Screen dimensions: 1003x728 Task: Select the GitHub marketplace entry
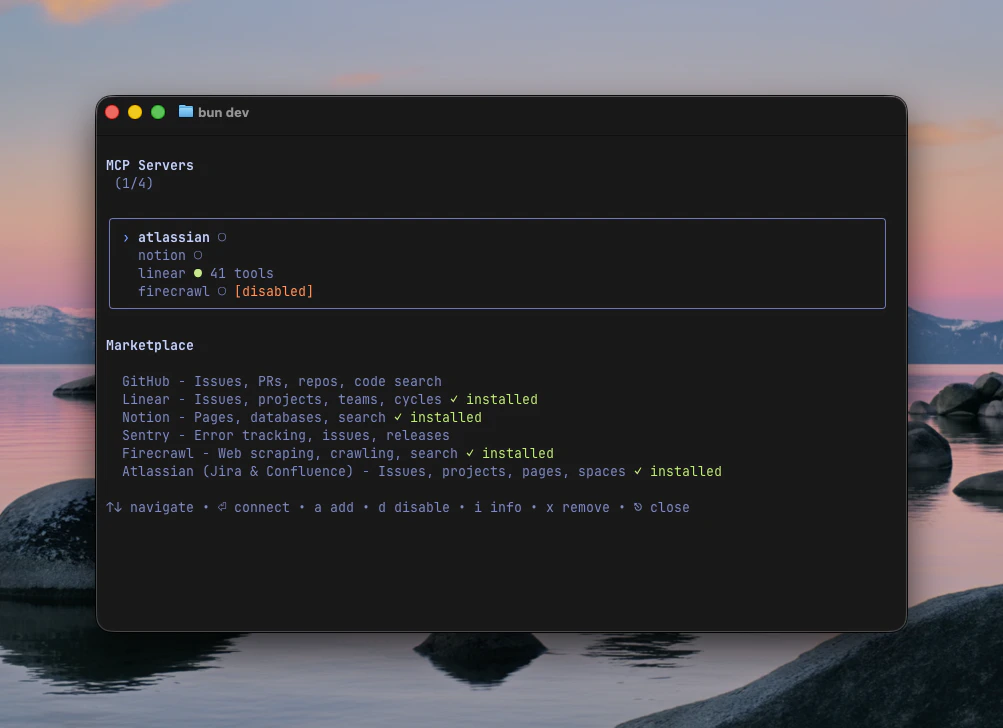point(281,381)
